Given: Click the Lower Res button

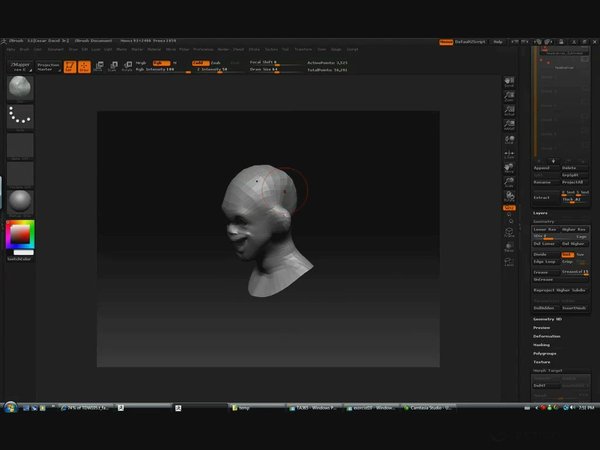Looking at the screenshot, I should pos(546,230).
